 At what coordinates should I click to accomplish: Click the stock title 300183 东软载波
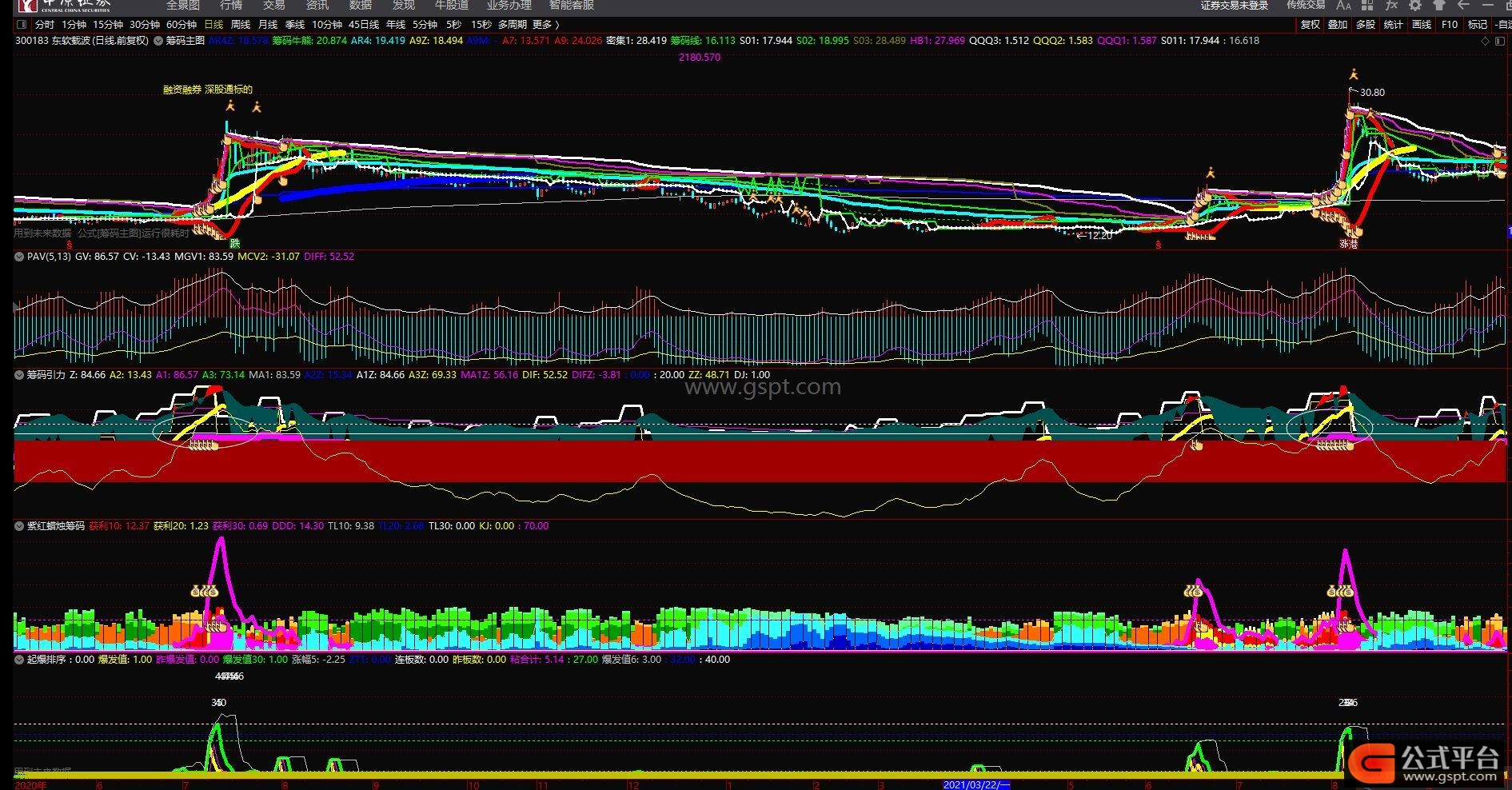click(x=82, y=41)
